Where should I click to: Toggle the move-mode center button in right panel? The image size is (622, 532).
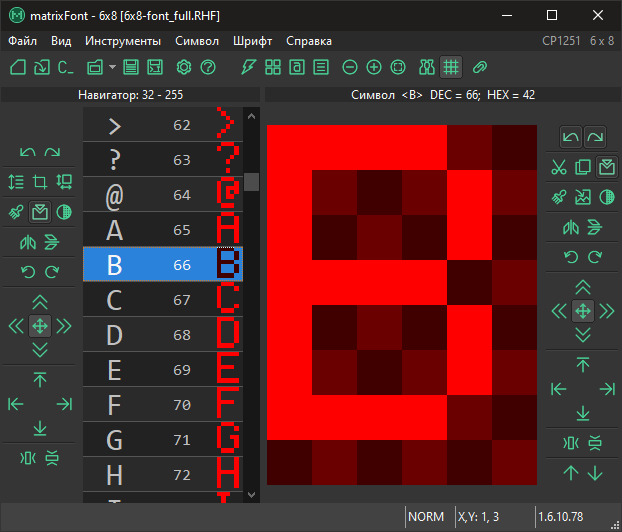pyautogui.click(x=583, y=311)
